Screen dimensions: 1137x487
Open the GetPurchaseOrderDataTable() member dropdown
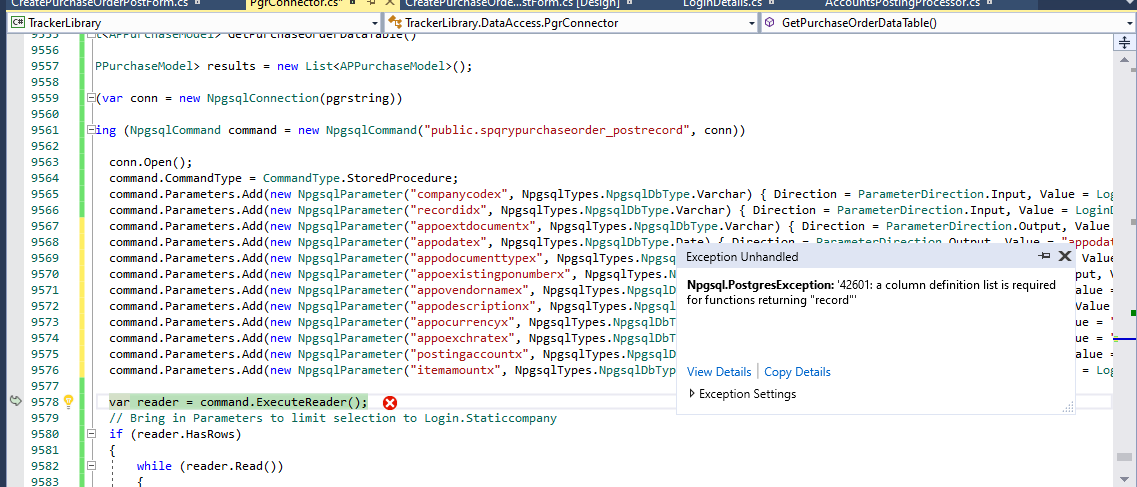(x=1129, y=23)
